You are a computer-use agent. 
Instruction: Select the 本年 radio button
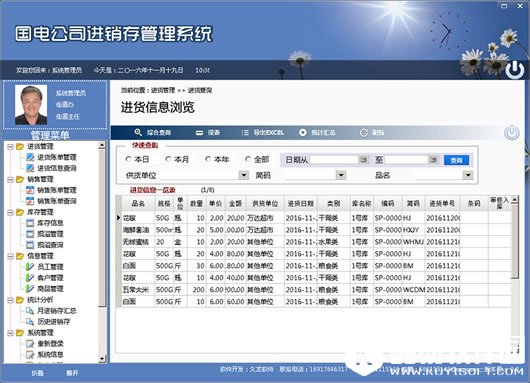(208, 159)
